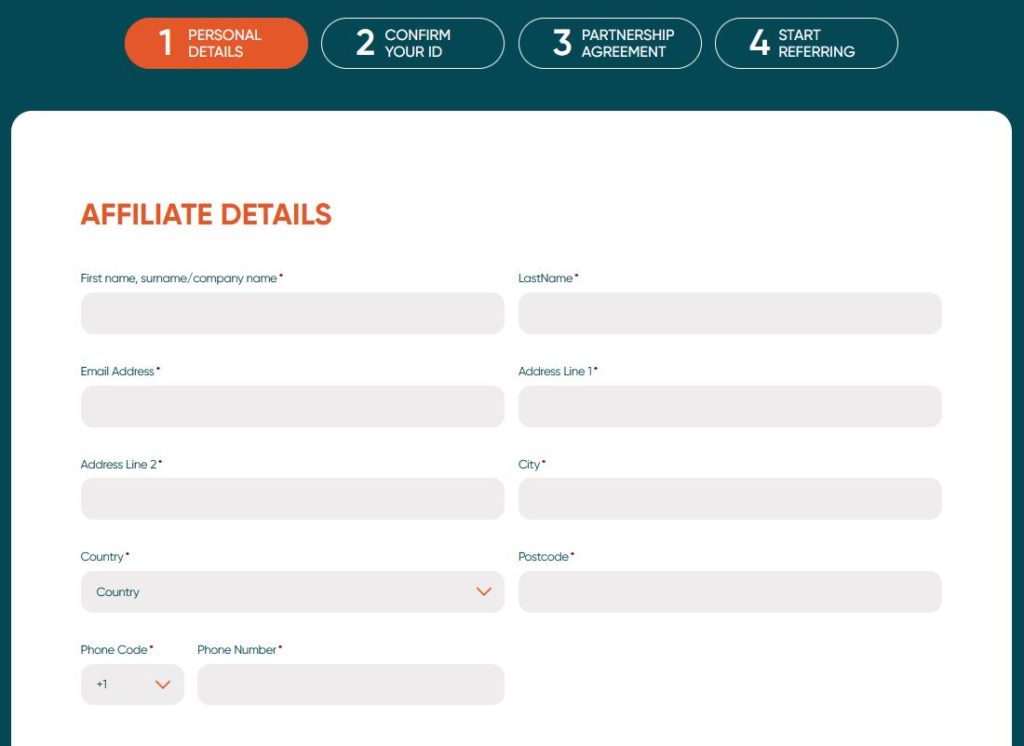Click the Phone Code label text
Viewport: 1024px width, 746px height.
(x=114, y=649)
